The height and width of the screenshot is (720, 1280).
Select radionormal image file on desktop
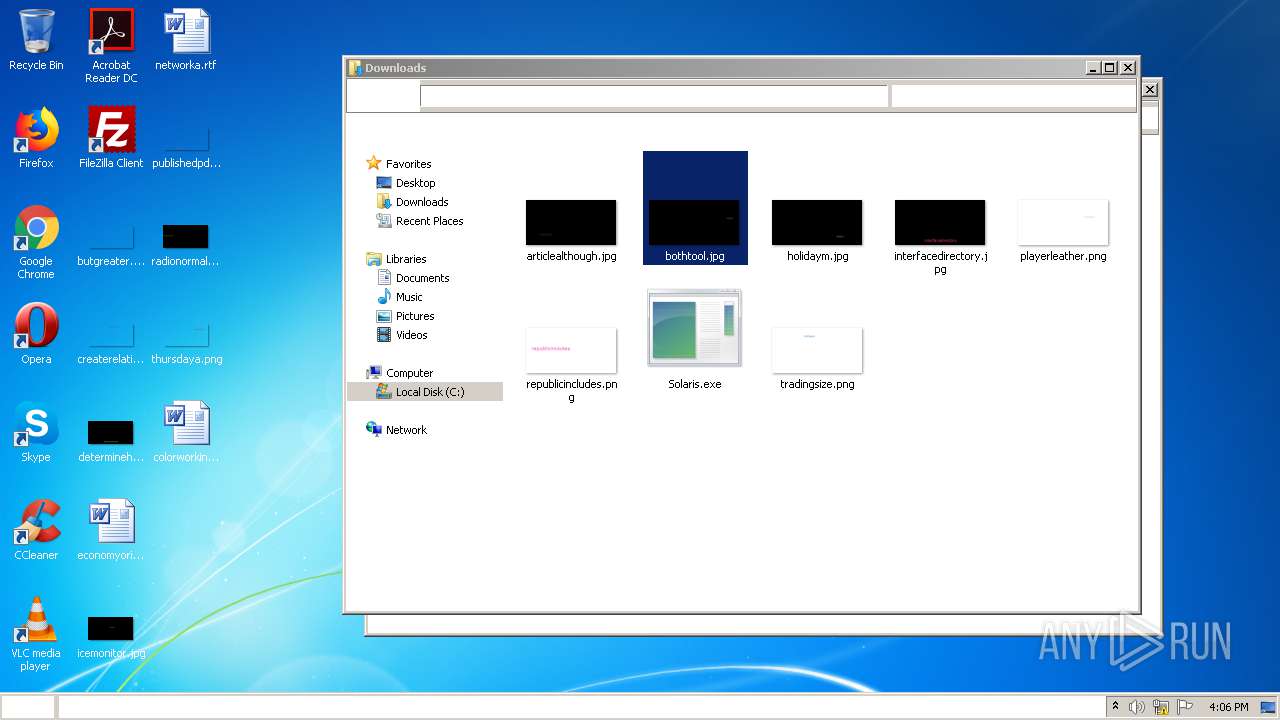[x=186, y=246]
